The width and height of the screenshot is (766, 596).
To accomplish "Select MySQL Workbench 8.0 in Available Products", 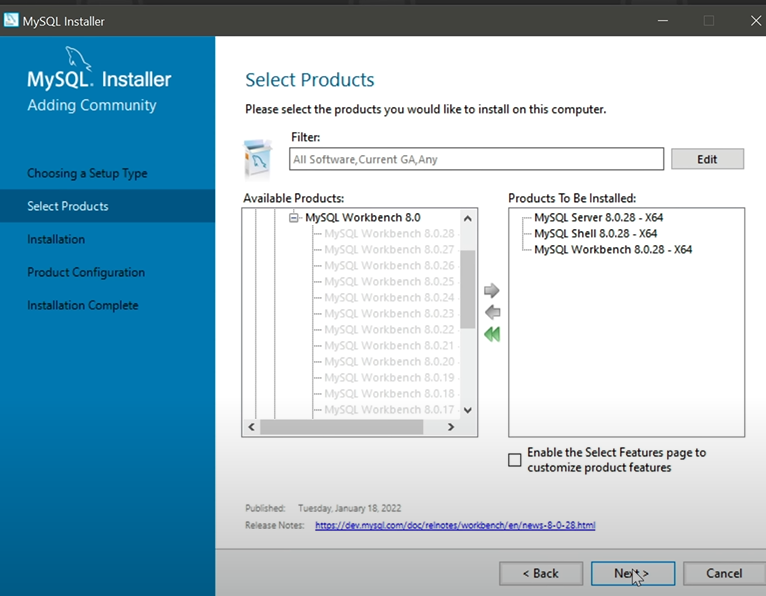I will point(362,217).
